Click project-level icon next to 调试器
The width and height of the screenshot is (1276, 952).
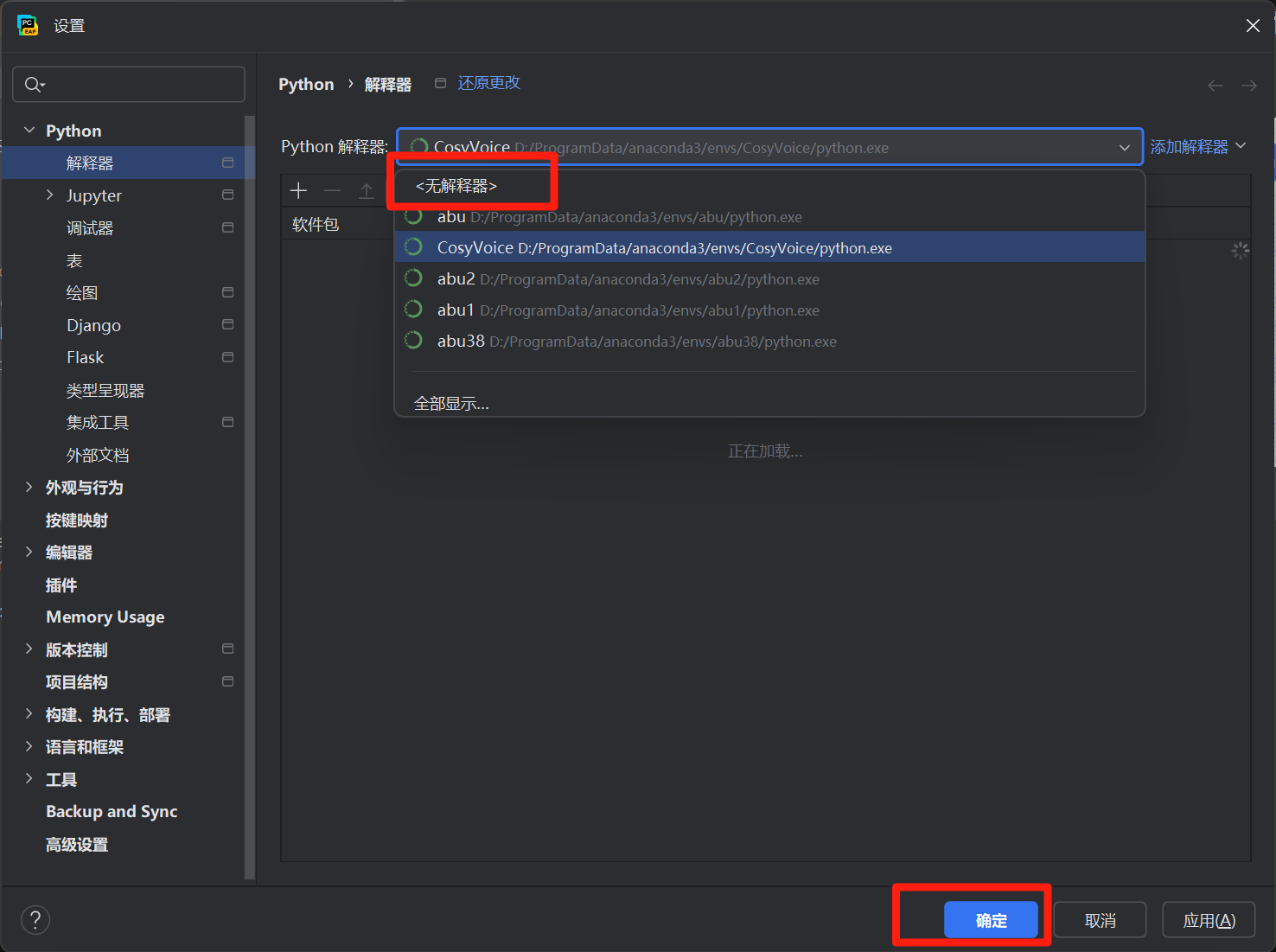(228, 227)
